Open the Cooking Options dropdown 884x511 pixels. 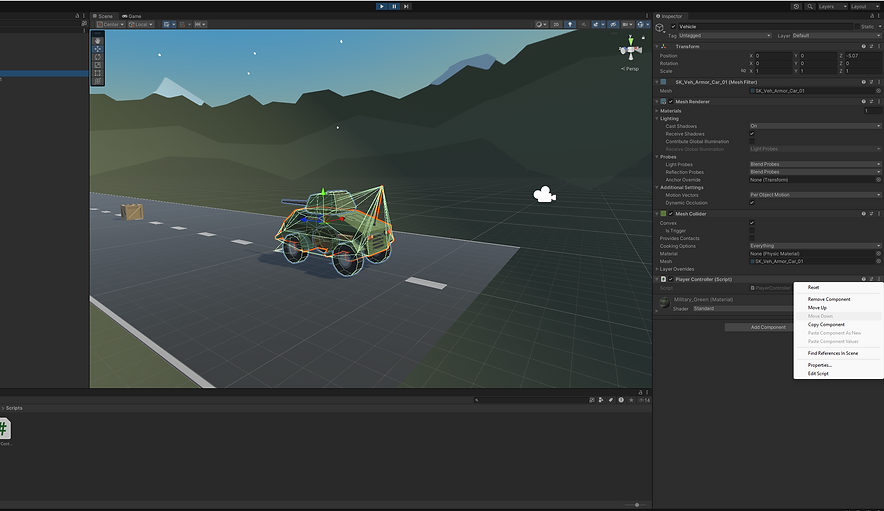815,246
